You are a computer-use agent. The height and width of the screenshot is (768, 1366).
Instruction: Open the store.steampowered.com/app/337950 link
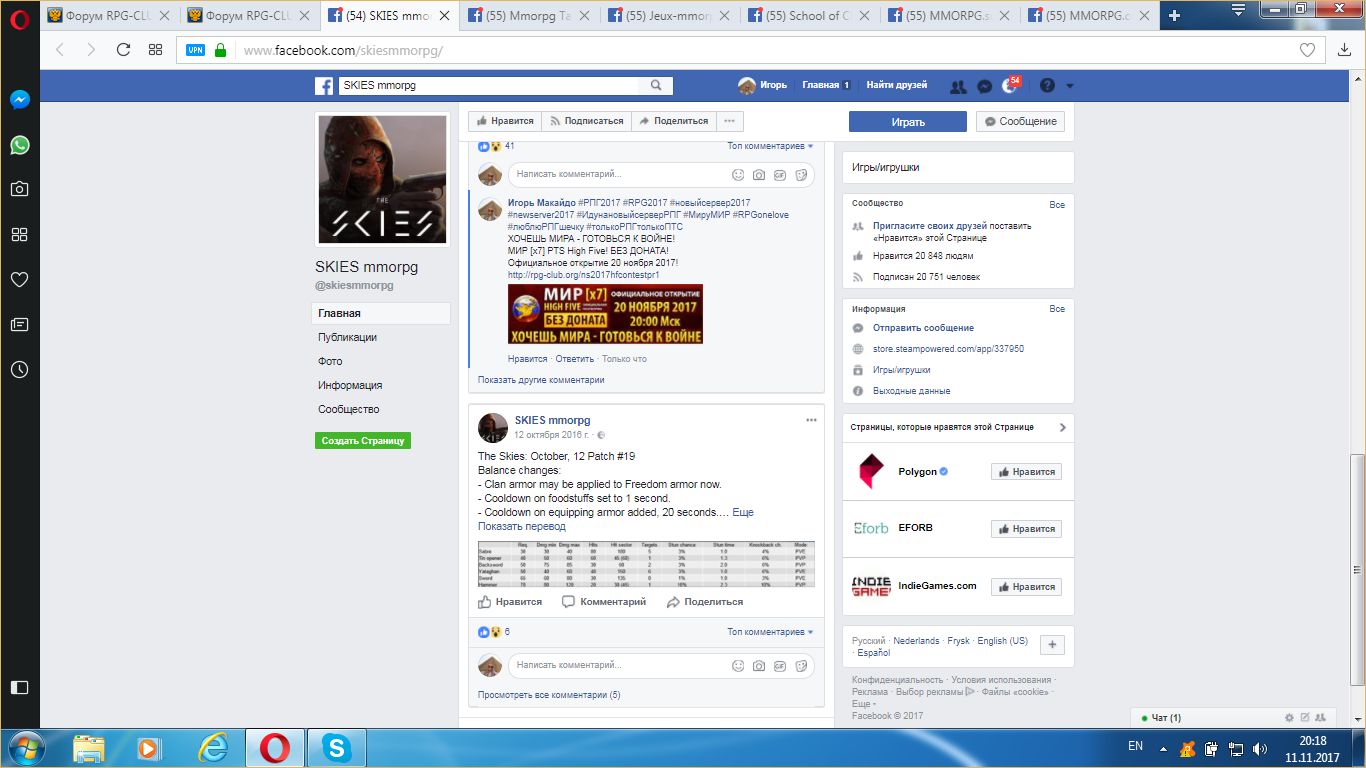tap(948, 349)
